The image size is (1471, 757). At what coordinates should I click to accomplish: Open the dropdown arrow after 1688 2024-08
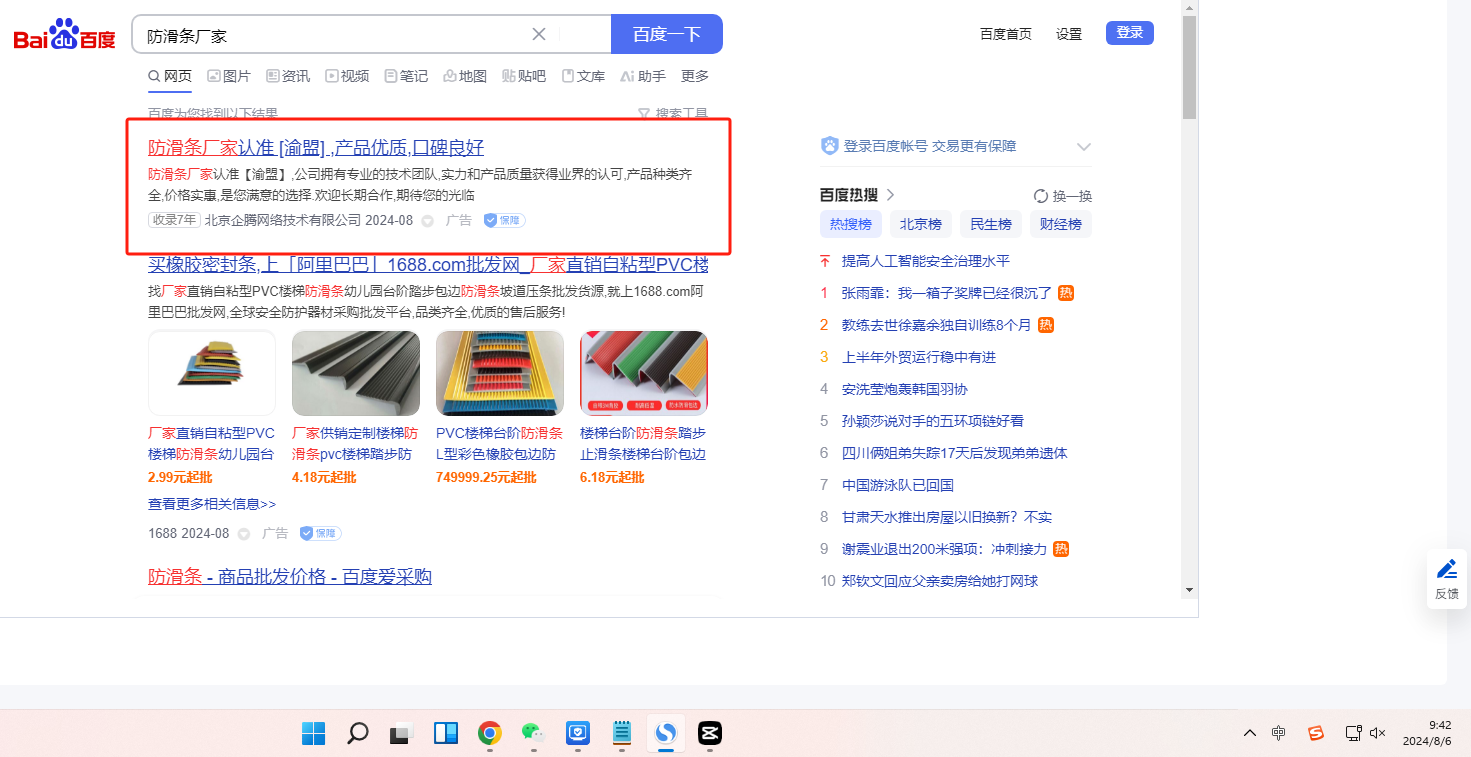coord(244,534)
